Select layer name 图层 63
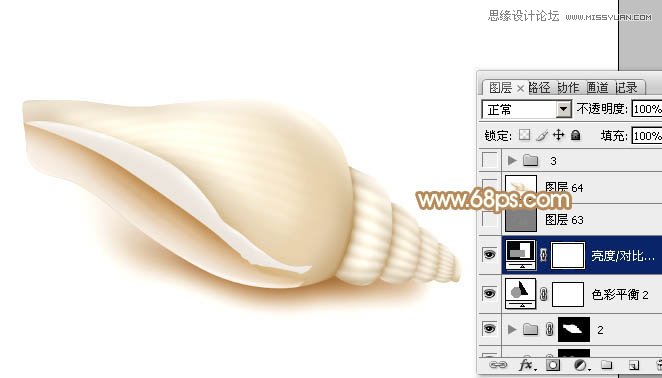The height and width of the screenshot is (378, 662). click(x=564, y=220)
